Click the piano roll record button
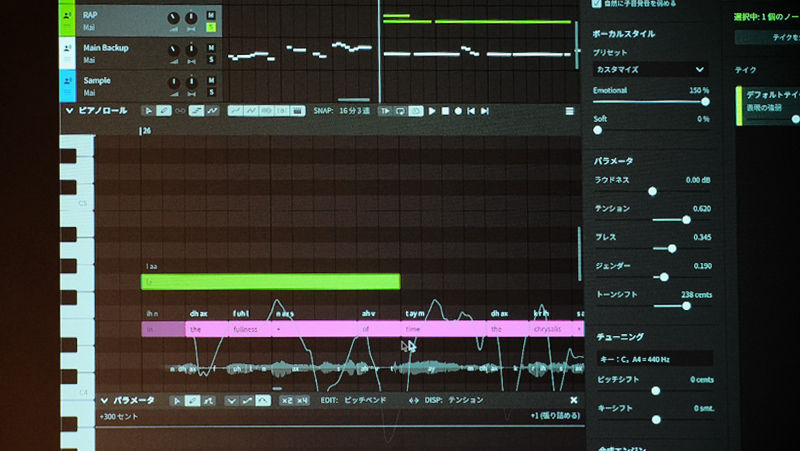This screenshot has height=451, width=800. click(458, 111)
